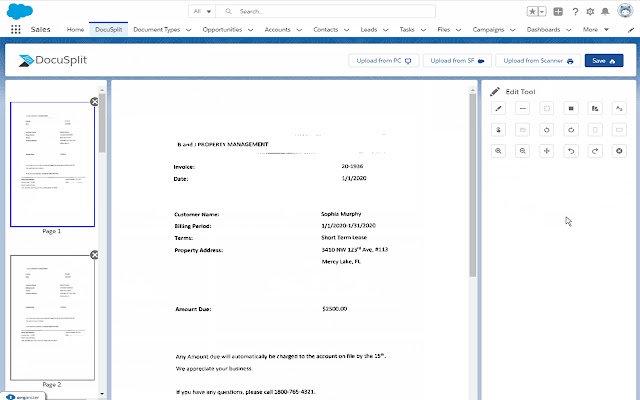Open the favorites list dropdown arrow

point(542,11)
